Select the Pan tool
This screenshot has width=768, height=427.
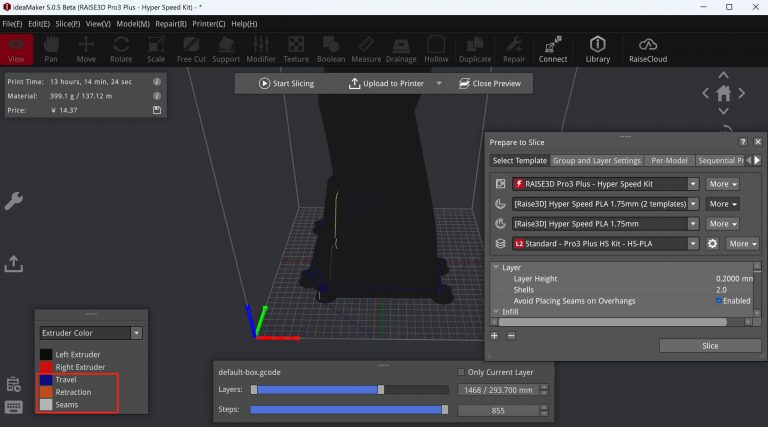point(51,49)
